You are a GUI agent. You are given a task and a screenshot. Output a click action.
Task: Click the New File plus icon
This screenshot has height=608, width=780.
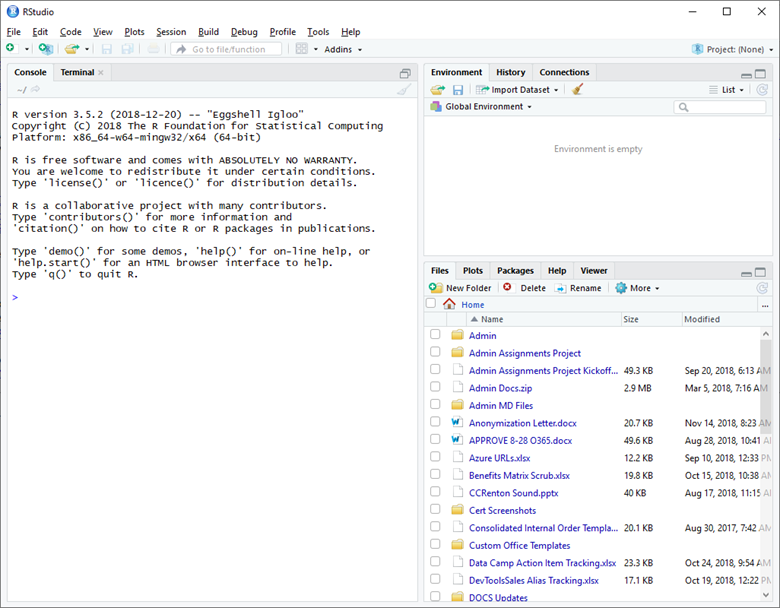10,49
